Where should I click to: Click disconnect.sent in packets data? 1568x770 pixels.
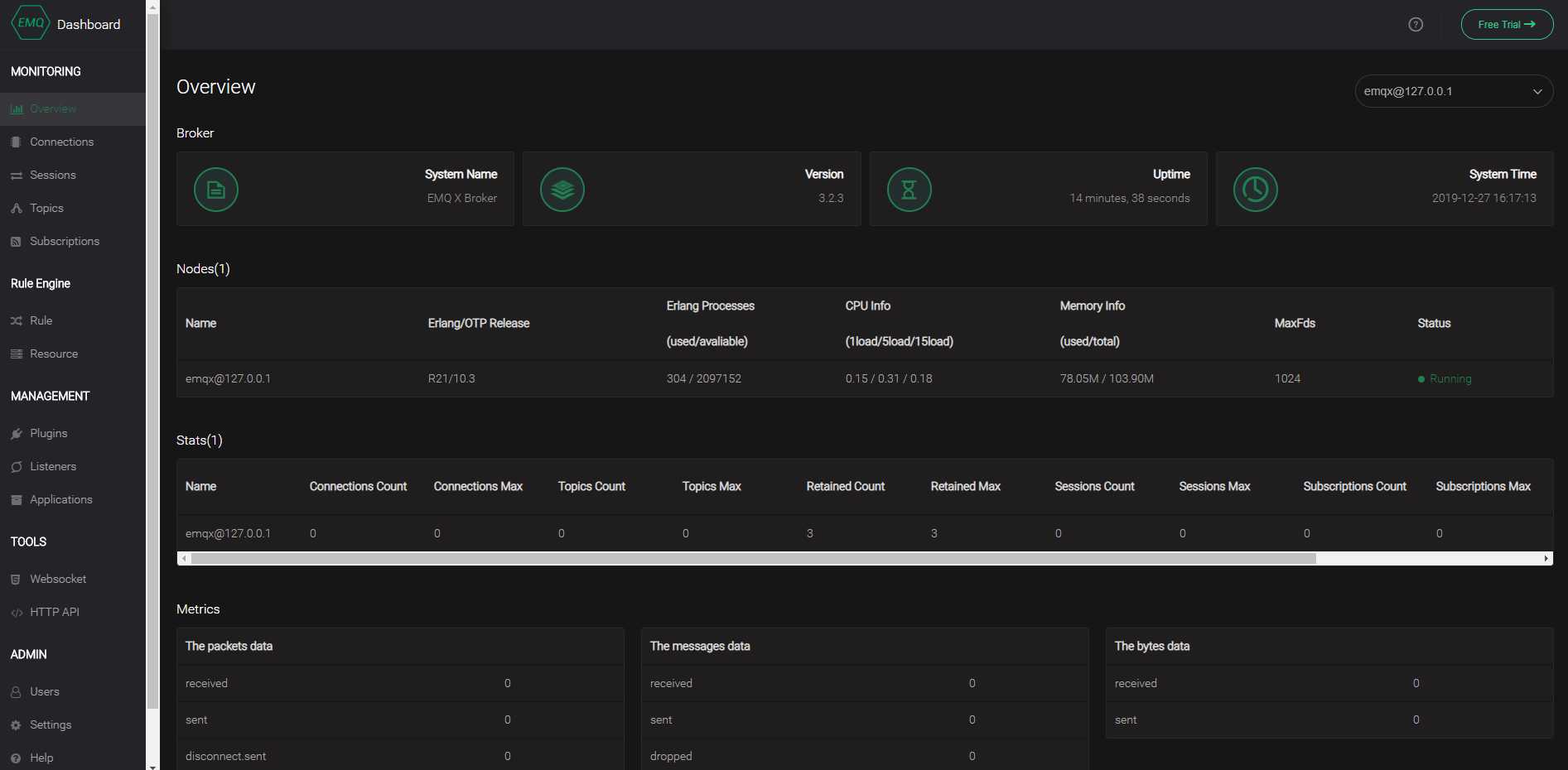[225, 757]
